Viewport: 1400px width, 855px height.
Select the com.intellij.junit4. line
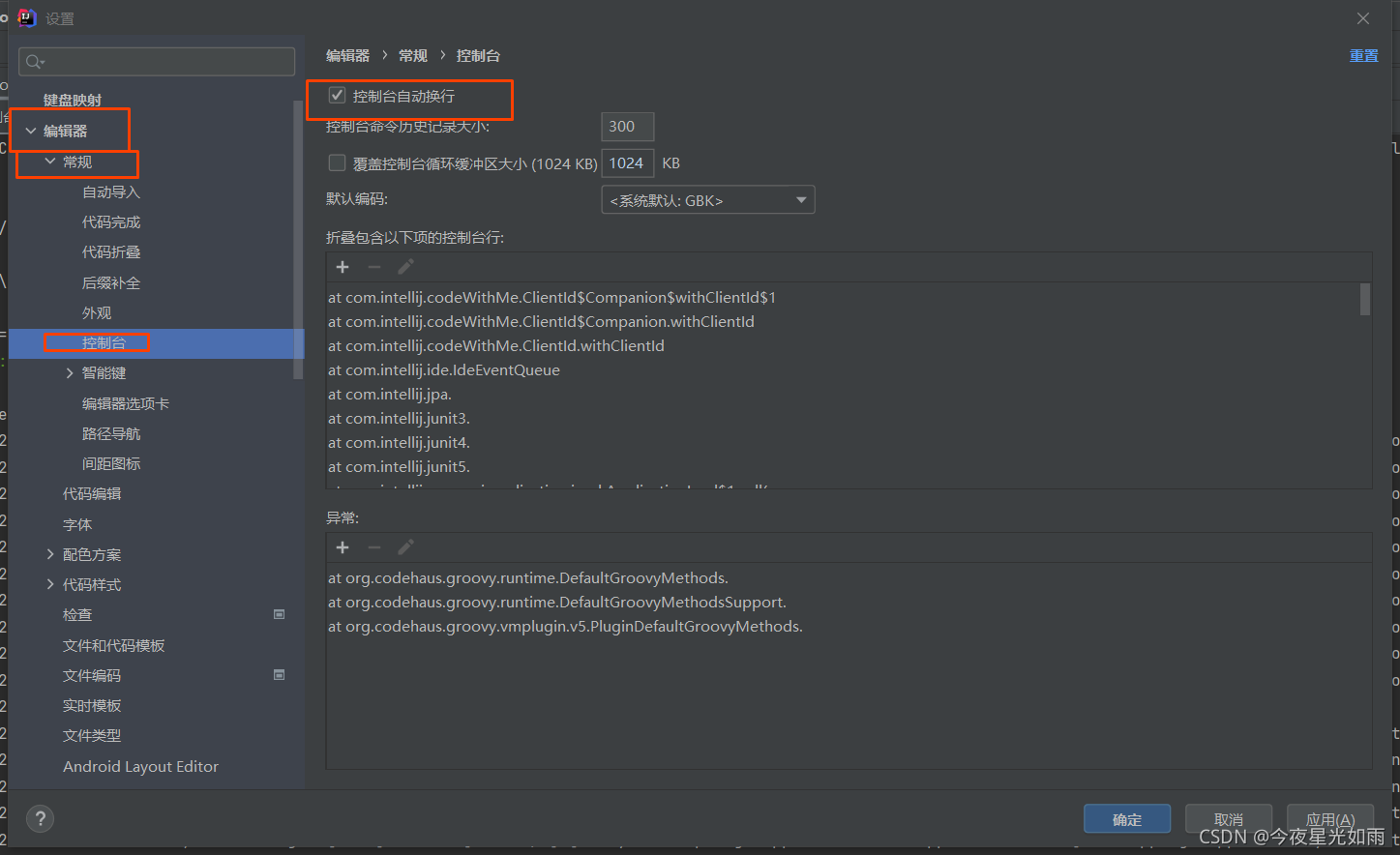(399, 443)
